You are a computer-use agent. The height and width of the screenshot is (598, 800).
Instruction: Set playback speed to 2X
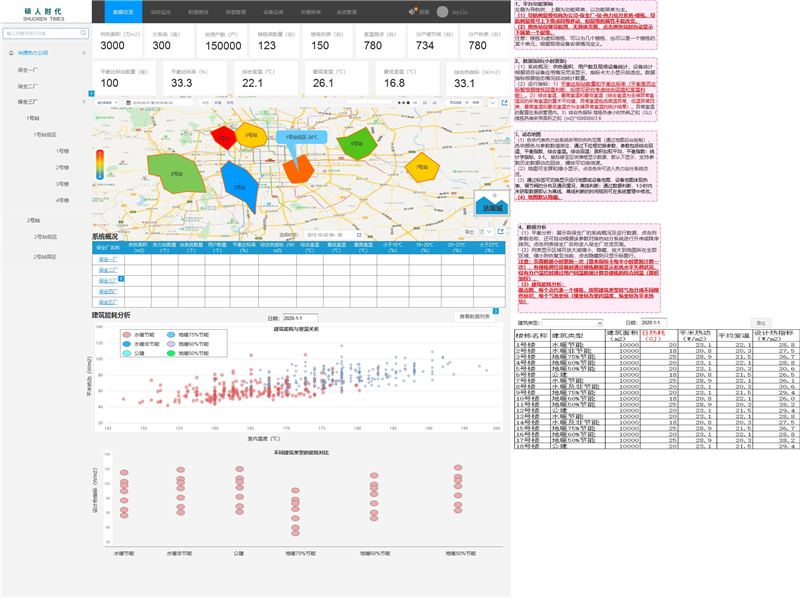[x=425, y=103]
